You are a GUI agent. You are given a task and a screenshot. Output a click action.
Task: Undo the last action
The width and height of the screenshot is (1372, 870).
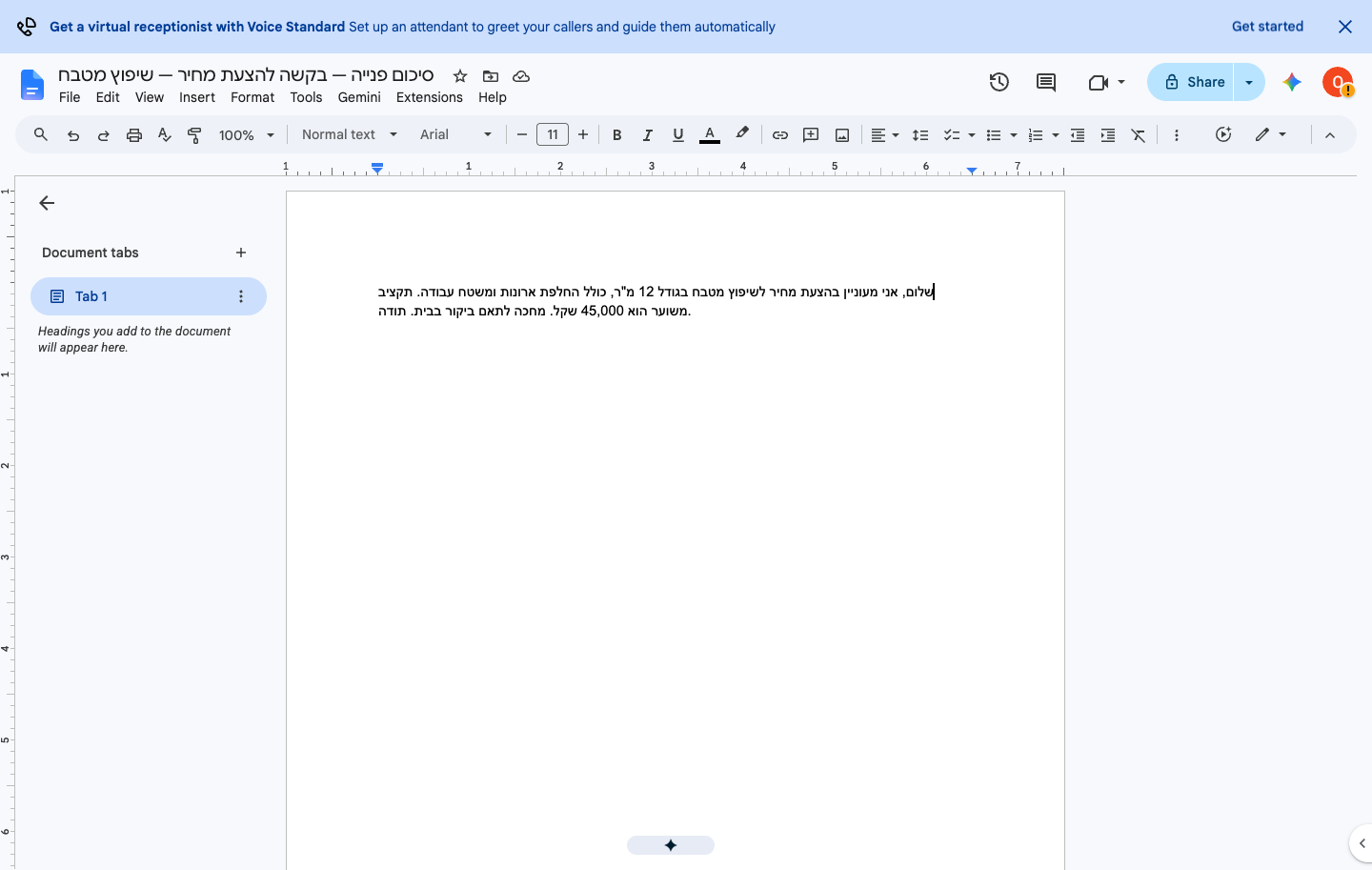pyautogui.click(x=73, y=135)
